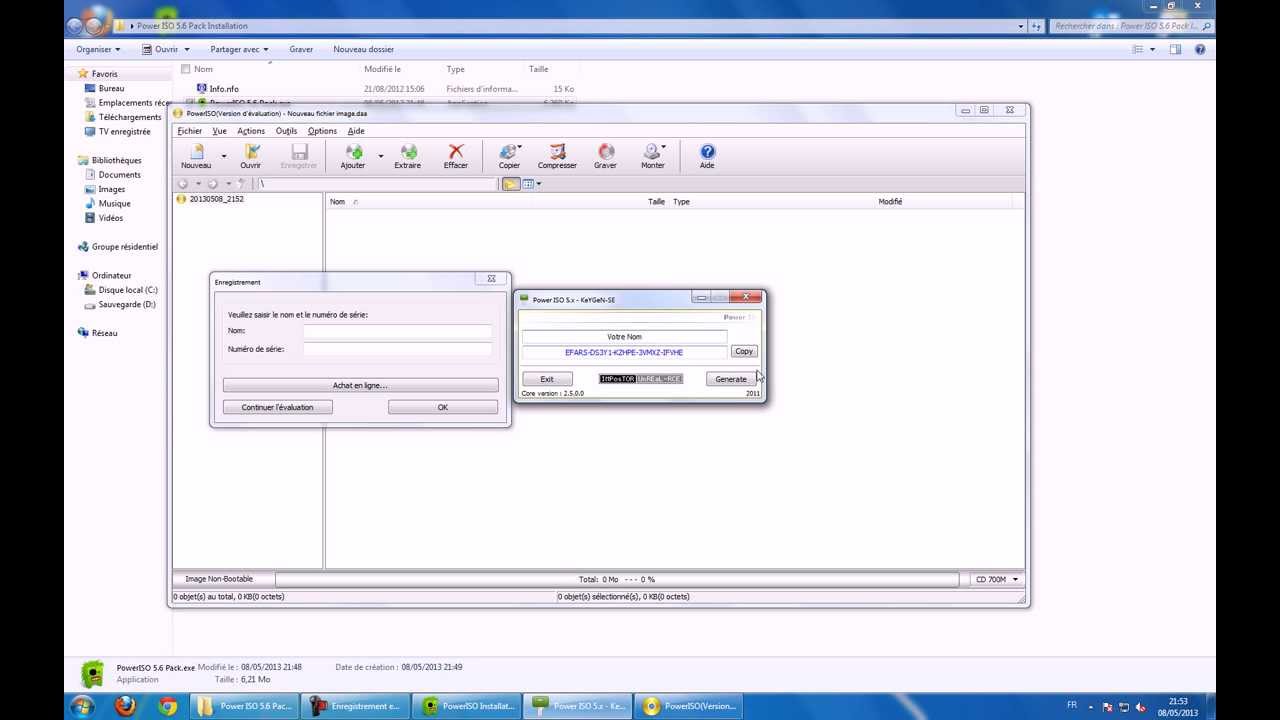Open the Aide menu in menu bar
The width and height of the screenshot is (1280, 720).
coord(356,131)
